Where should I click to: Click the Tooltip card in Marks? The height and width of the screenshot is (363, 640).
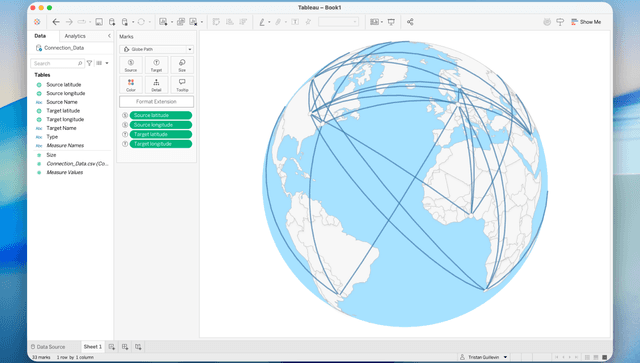pyautogui.click(x=182, y=85)
